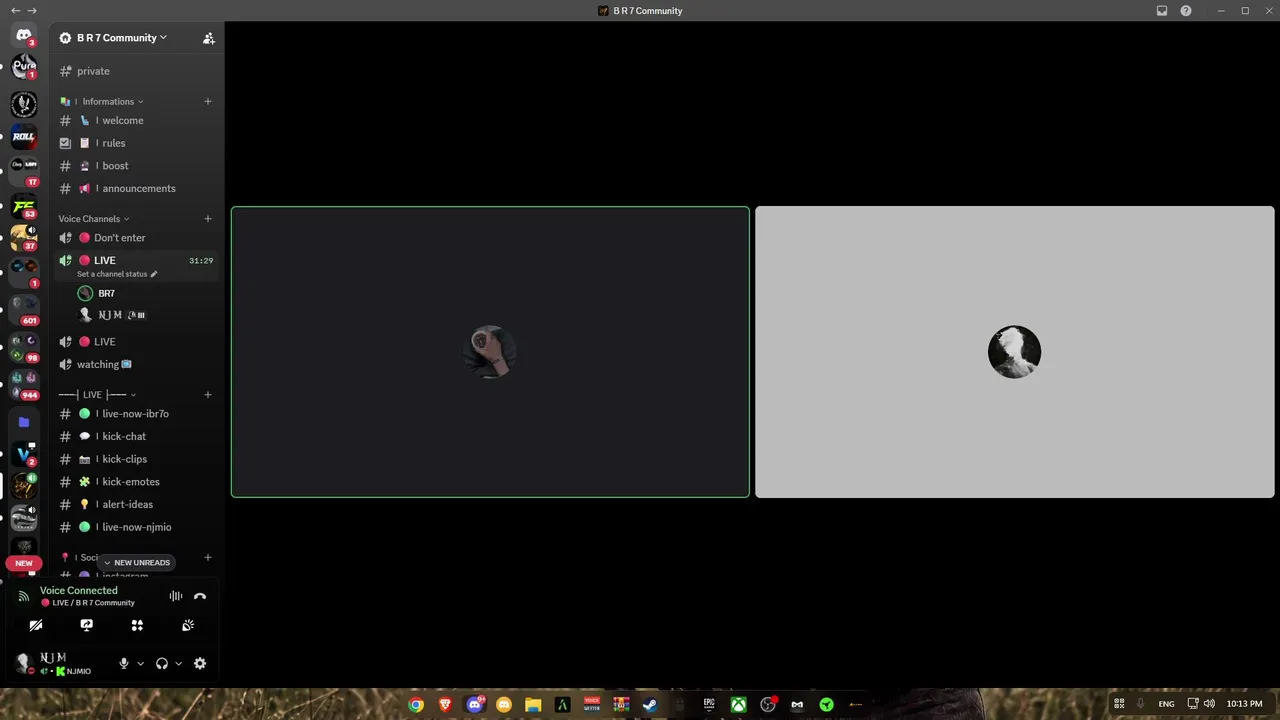Click the invite members icon beside server name
The height and width of the screenshot is (720, 1280).
[x=208, y=38]
